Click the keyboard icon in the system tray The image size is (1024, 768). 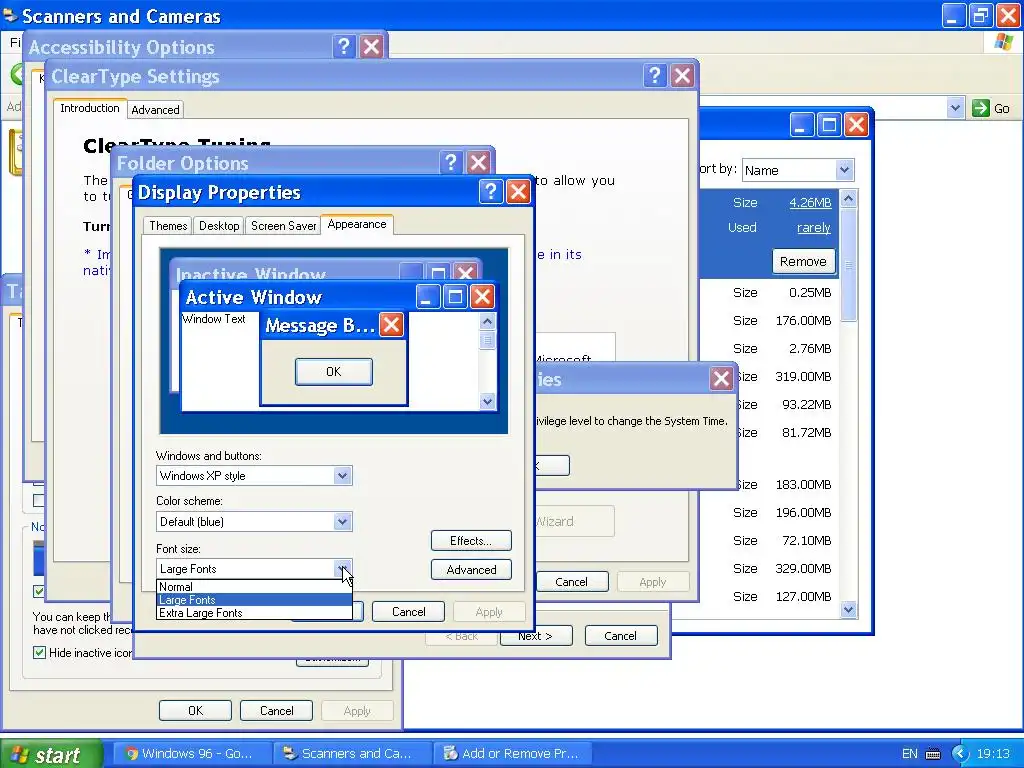click(x=933, y=754)
